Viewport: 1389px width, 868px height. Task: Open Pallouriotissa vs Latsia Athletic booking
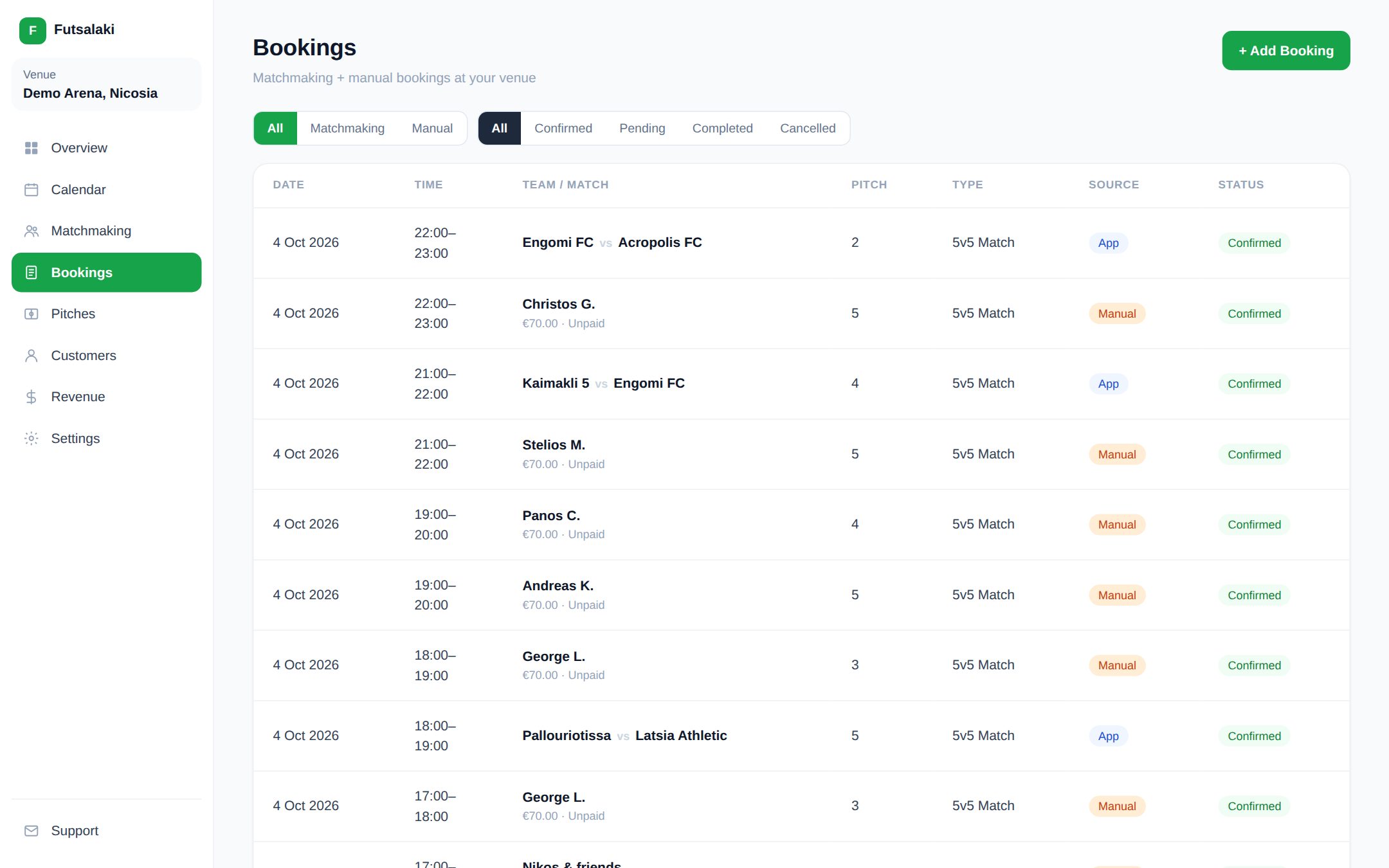point(801,736)
